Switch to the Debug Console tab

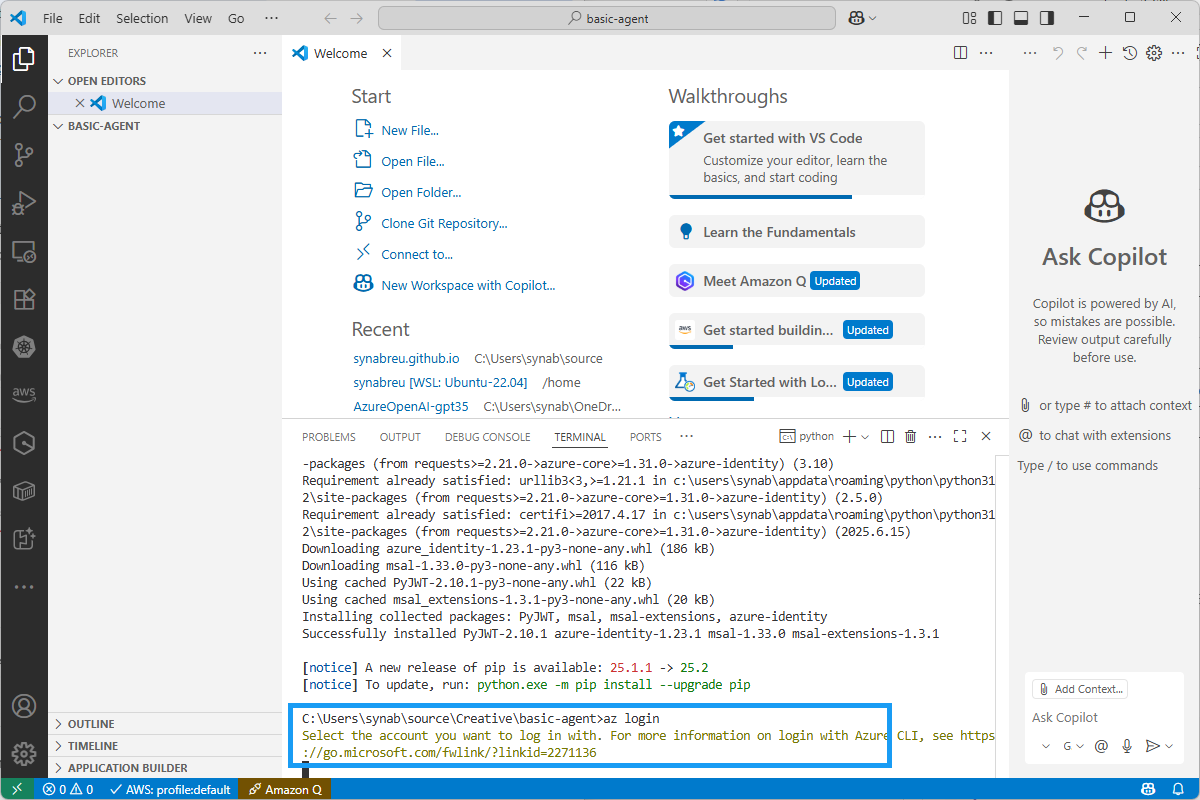point(488,437)
